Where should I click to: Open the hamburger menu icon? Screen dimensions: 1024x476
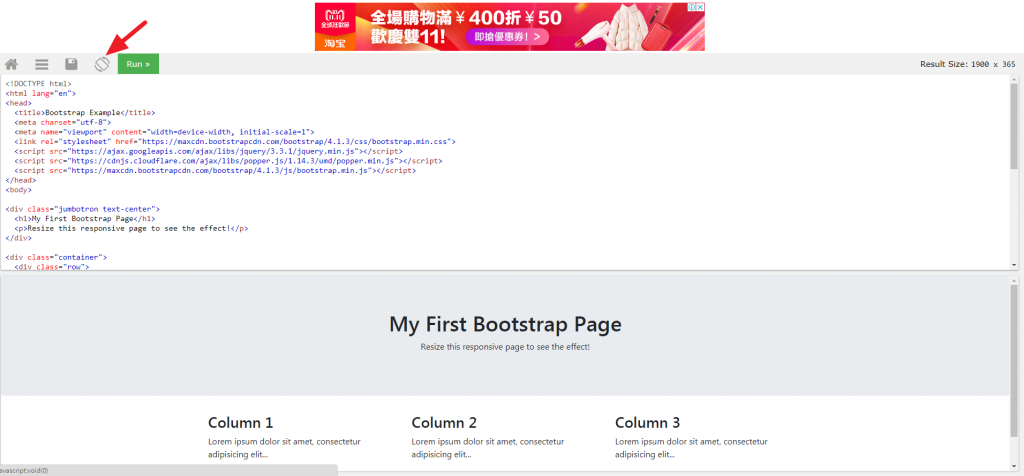point(42,64)
